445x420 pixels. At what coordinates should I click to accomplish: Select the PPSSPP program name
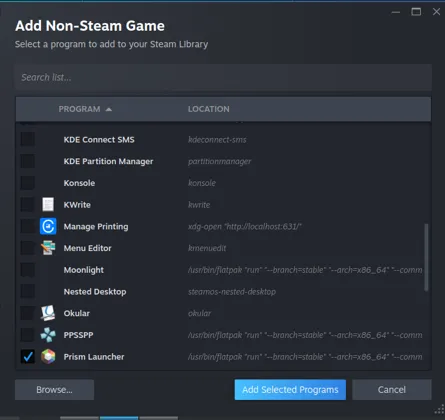(x=78, y=335)
